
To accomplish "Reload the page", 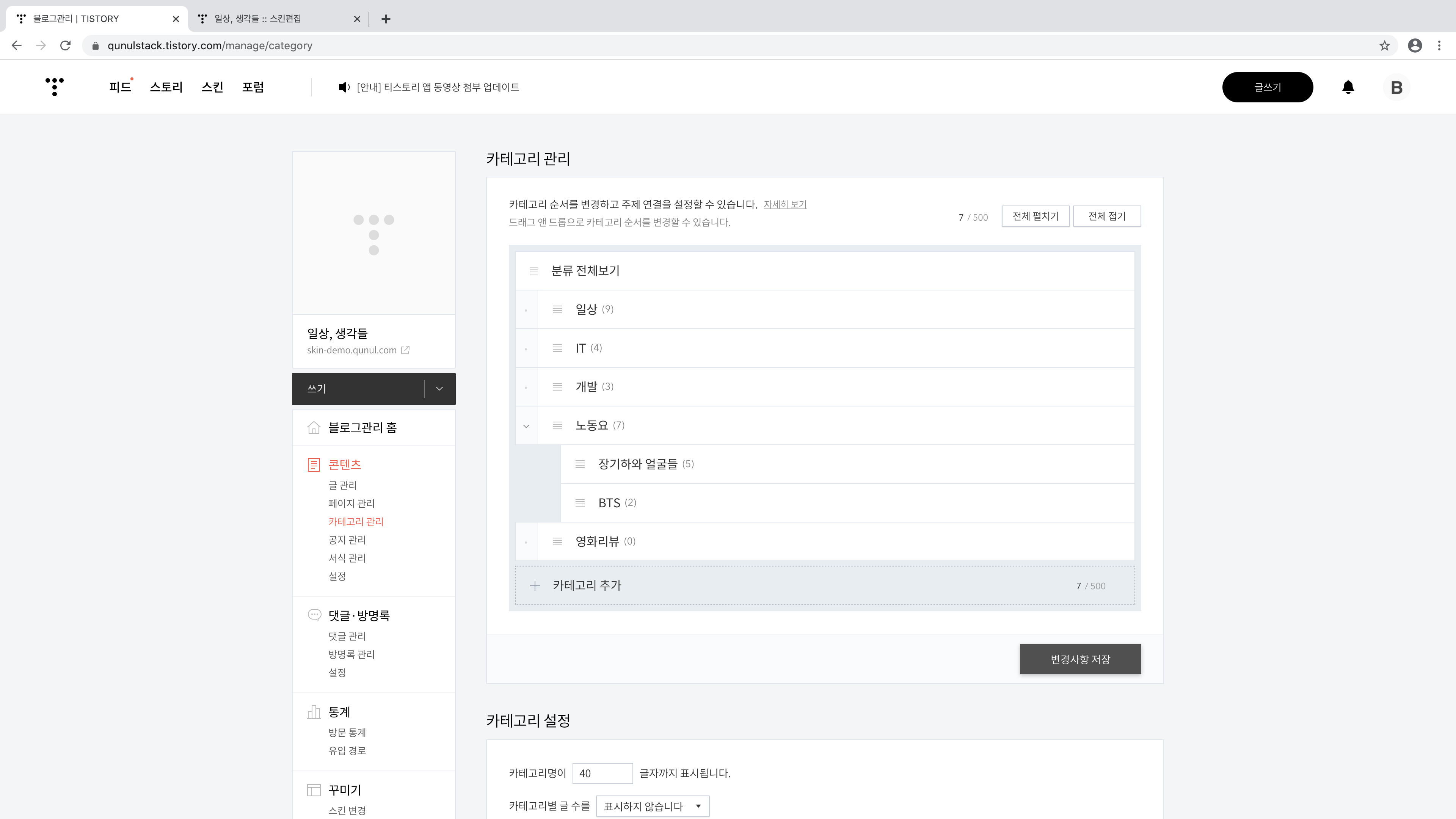I will [x=66, y=46].
